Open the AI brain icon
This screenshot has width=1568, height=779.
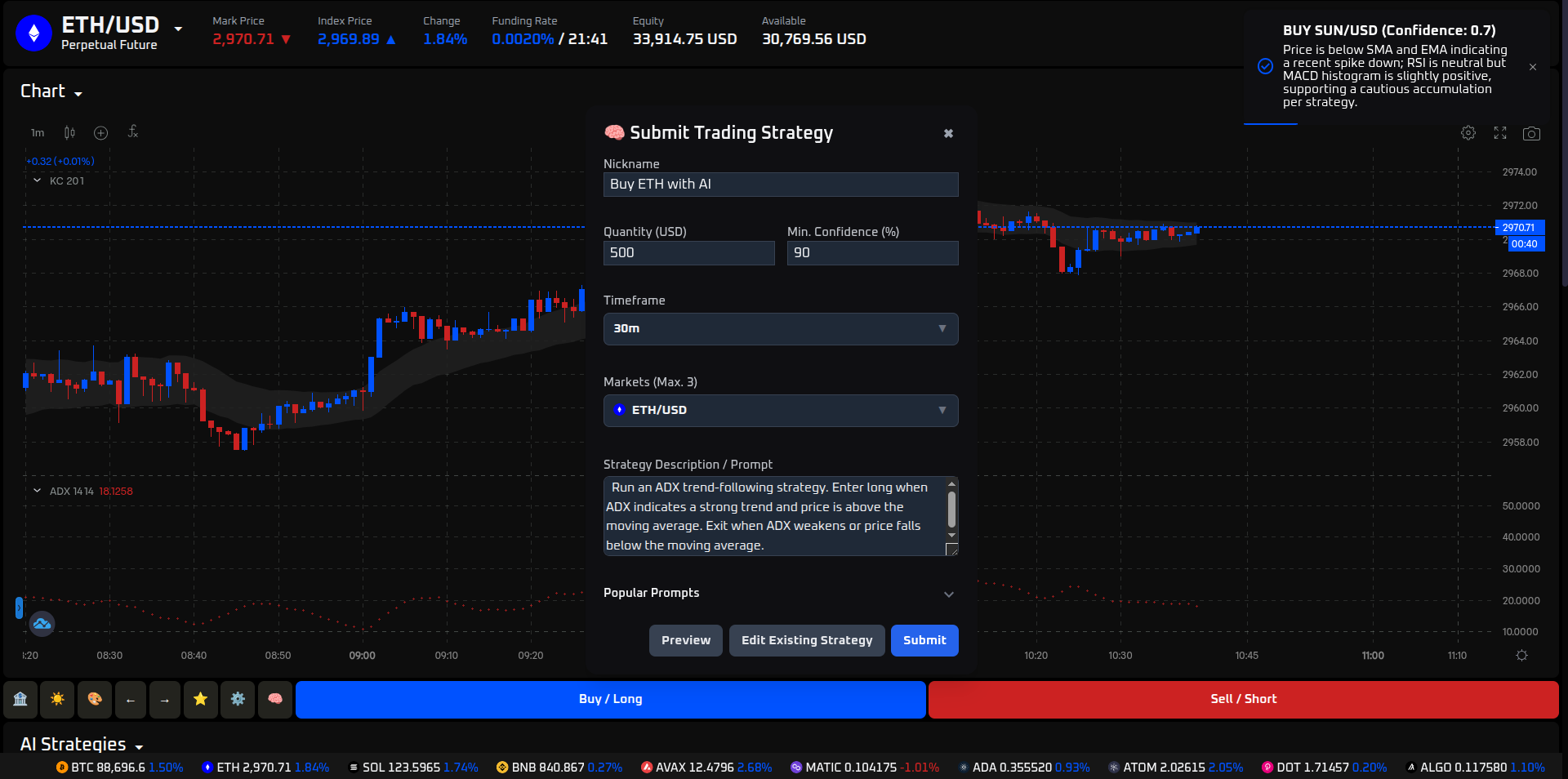tap(275, 700)
